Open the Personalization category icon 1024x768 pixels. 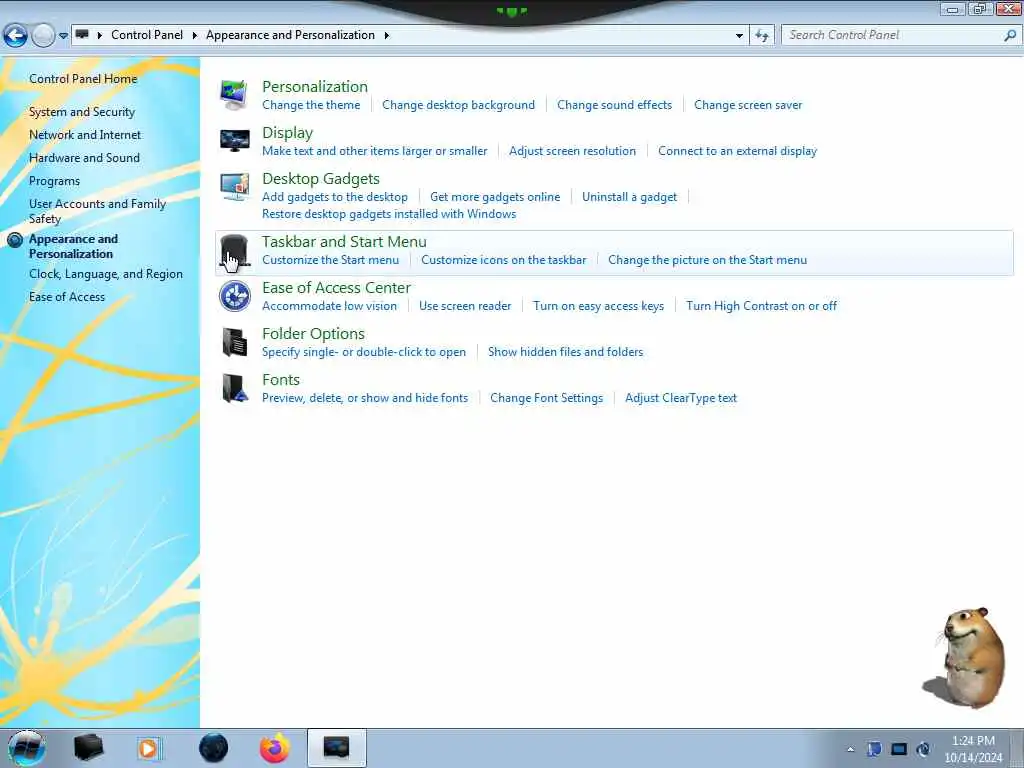pos(234,95)
